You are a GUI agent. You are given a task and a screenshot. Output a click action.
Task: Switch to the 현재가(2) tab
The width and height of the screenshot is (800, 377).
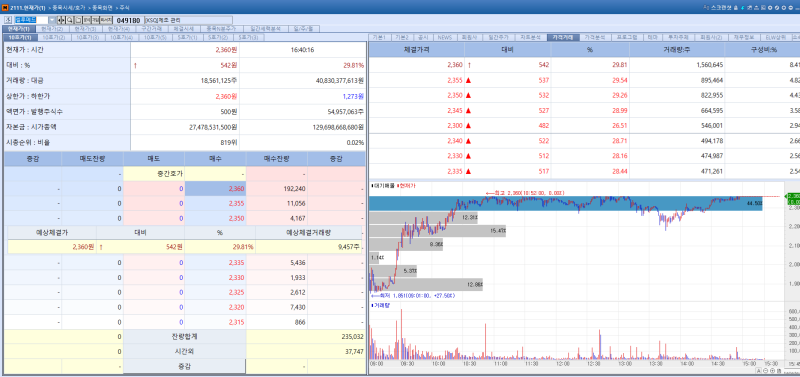[x=52, y=29]
